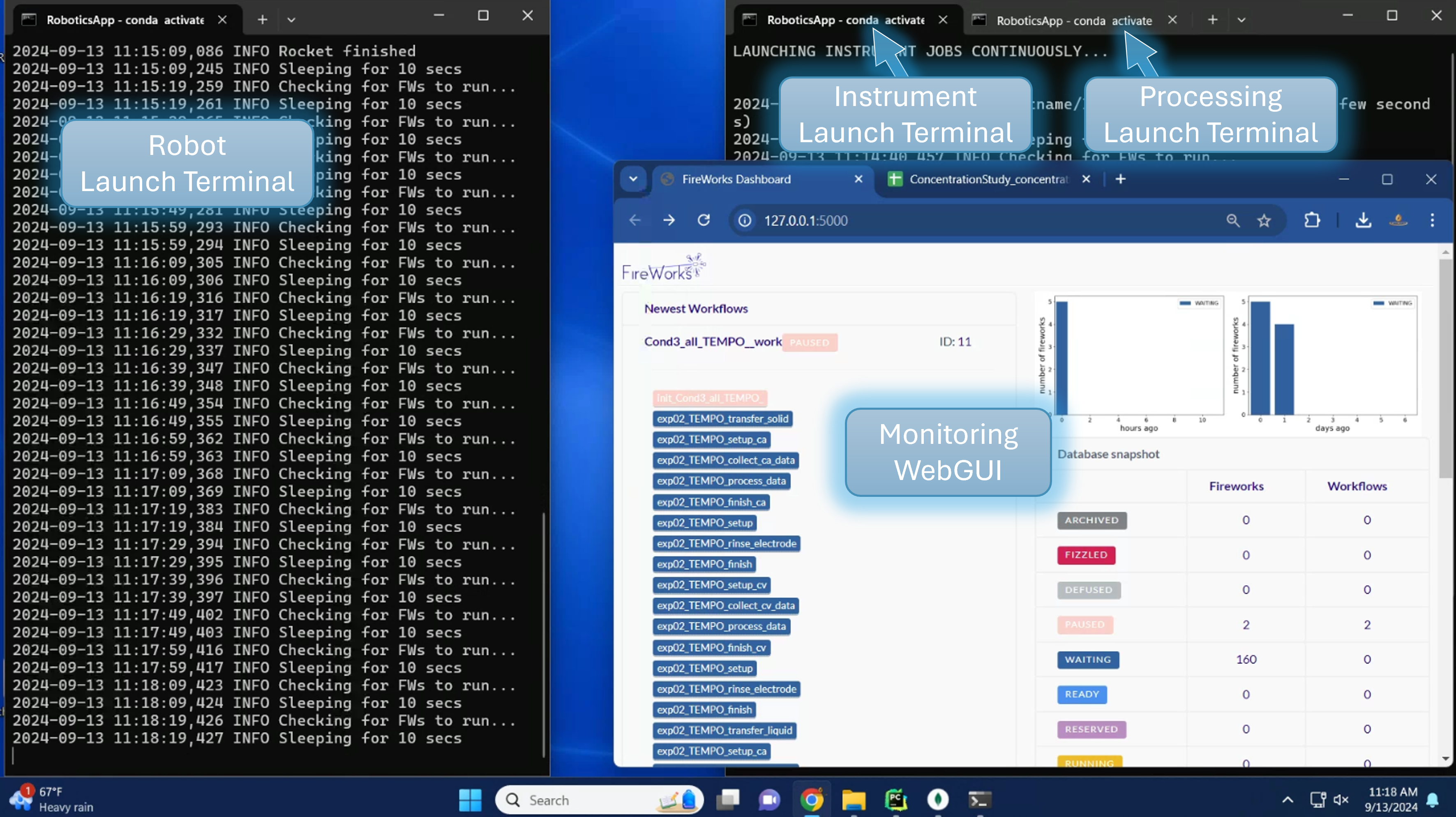Open the Cond3_all_TEMPO__work workflow
The height and width of the screenshot is (817, 1456).
[713, 342]
